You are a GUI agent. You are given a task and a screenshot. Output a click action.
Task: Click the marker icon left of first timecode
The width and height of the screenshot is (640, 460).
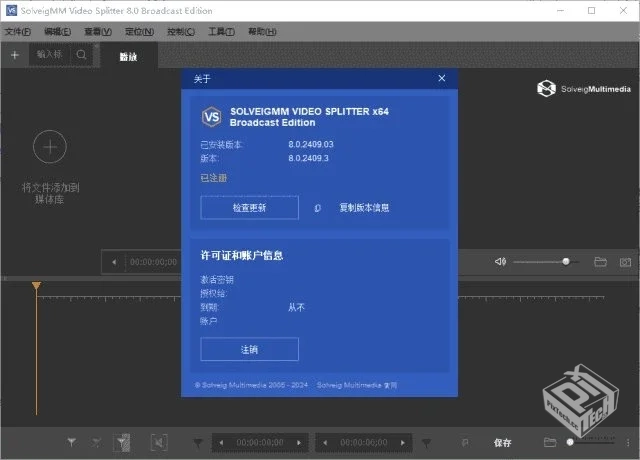(198, 443)
